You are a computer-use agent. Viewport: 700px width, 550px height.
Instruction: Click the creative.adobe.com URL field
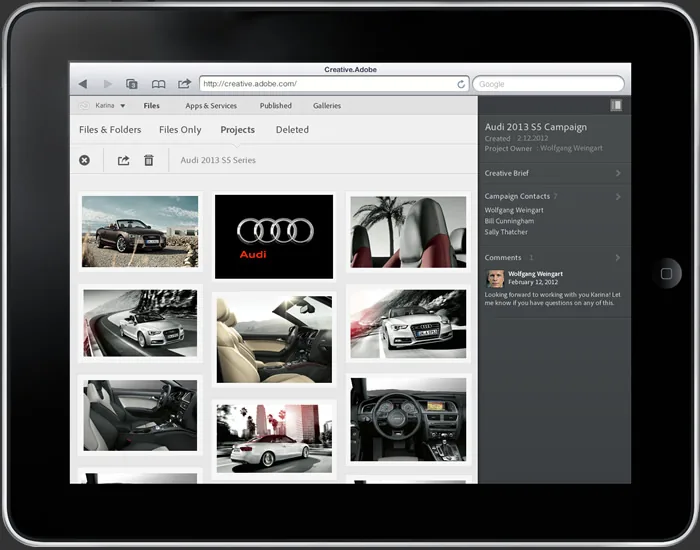[334, 83]
